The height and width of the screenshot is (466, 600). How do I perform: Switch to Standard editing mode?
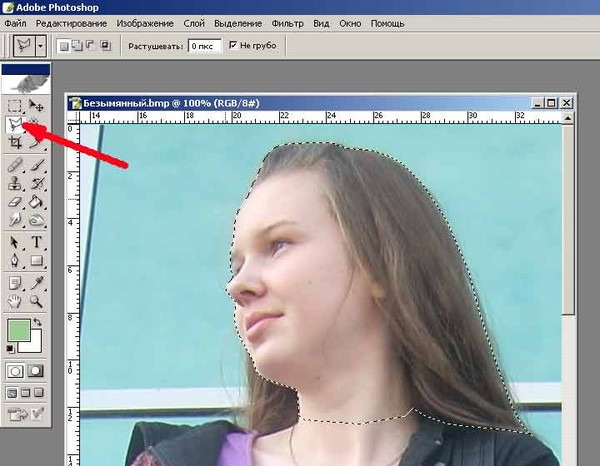tap(15, 371)
